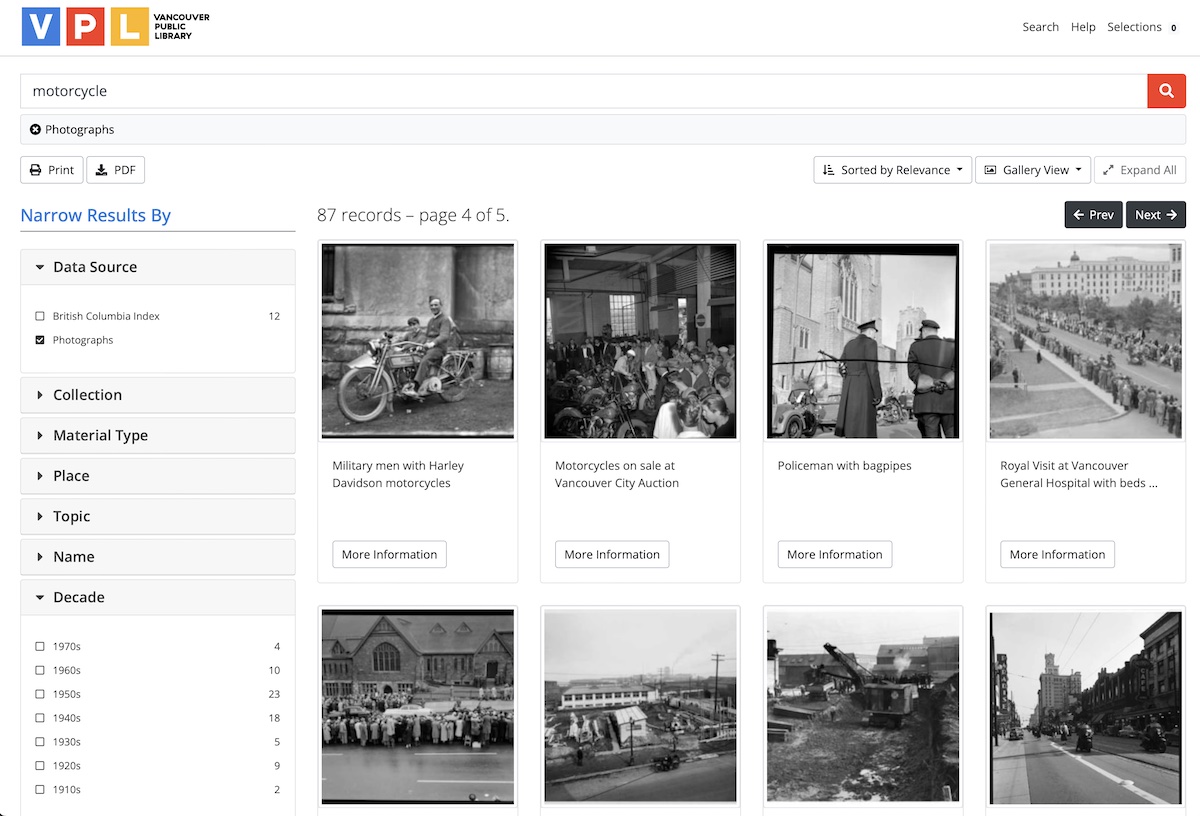Click the 1950s count 23
The width and height of the screenshot is (1200, 816).
[274, 694]
